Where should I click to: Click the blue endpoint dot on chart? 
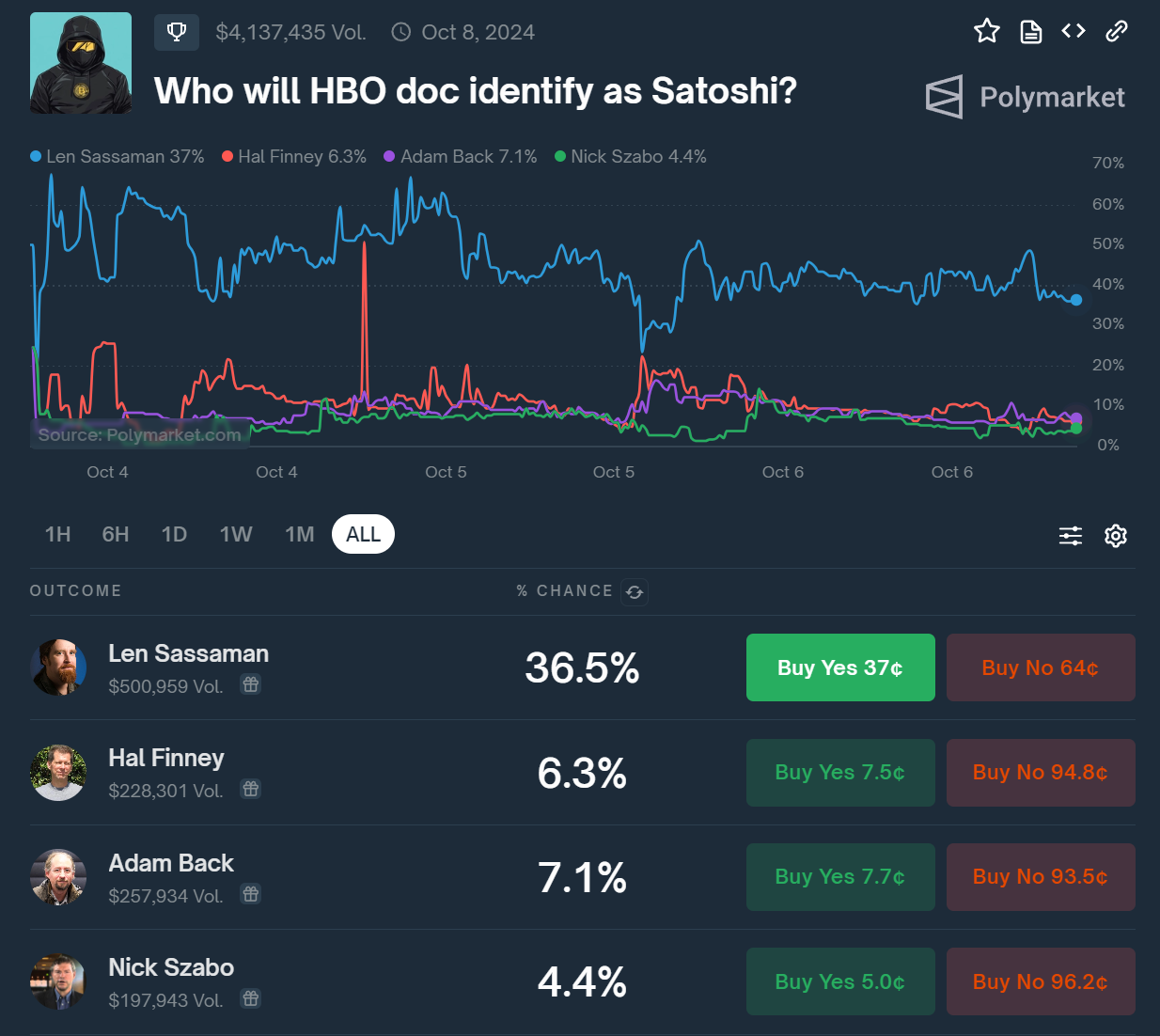click(x=1076, y=300)
